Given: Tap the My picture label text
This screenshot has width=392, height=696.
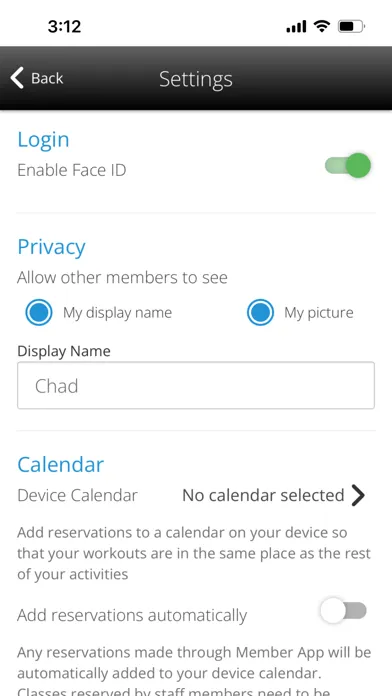Looking at the screenshot, I should tap(319, 312).
